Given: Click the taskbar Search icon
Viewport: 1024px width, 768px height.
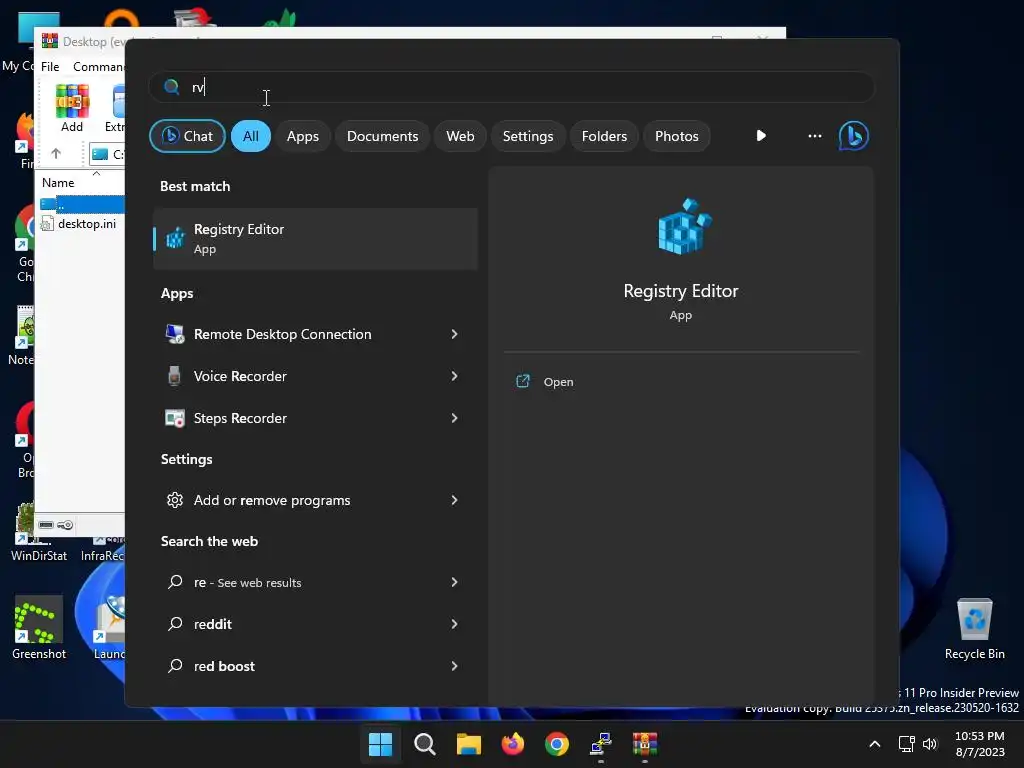Looking at the screenshot, I should pyautogui.click(x=424, y=744).
